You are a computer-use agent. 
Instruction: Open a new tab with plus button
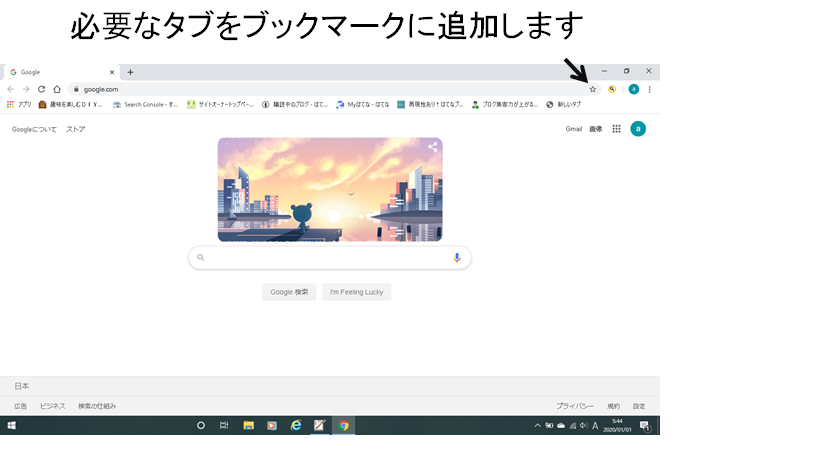[x=131, y=72]
